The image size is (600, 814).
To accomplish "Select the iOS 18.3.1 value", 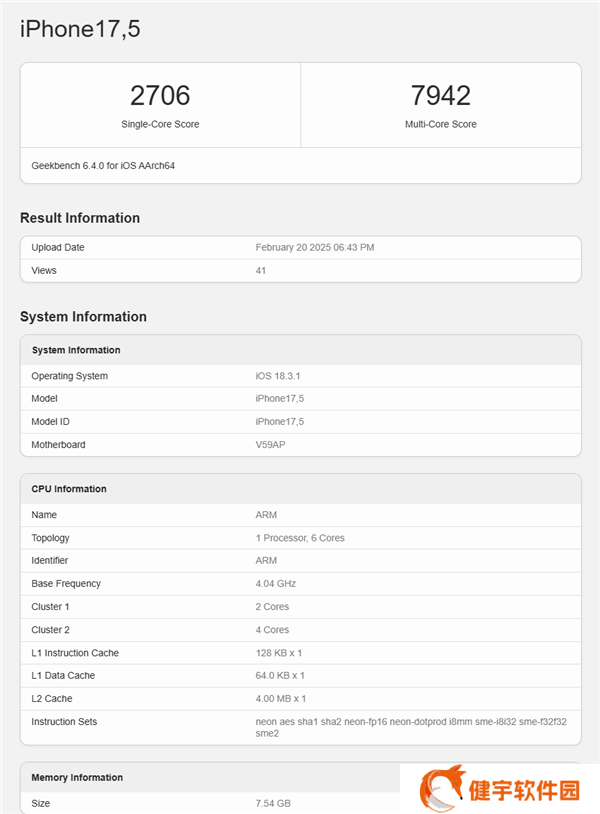I will pos(278,376).
